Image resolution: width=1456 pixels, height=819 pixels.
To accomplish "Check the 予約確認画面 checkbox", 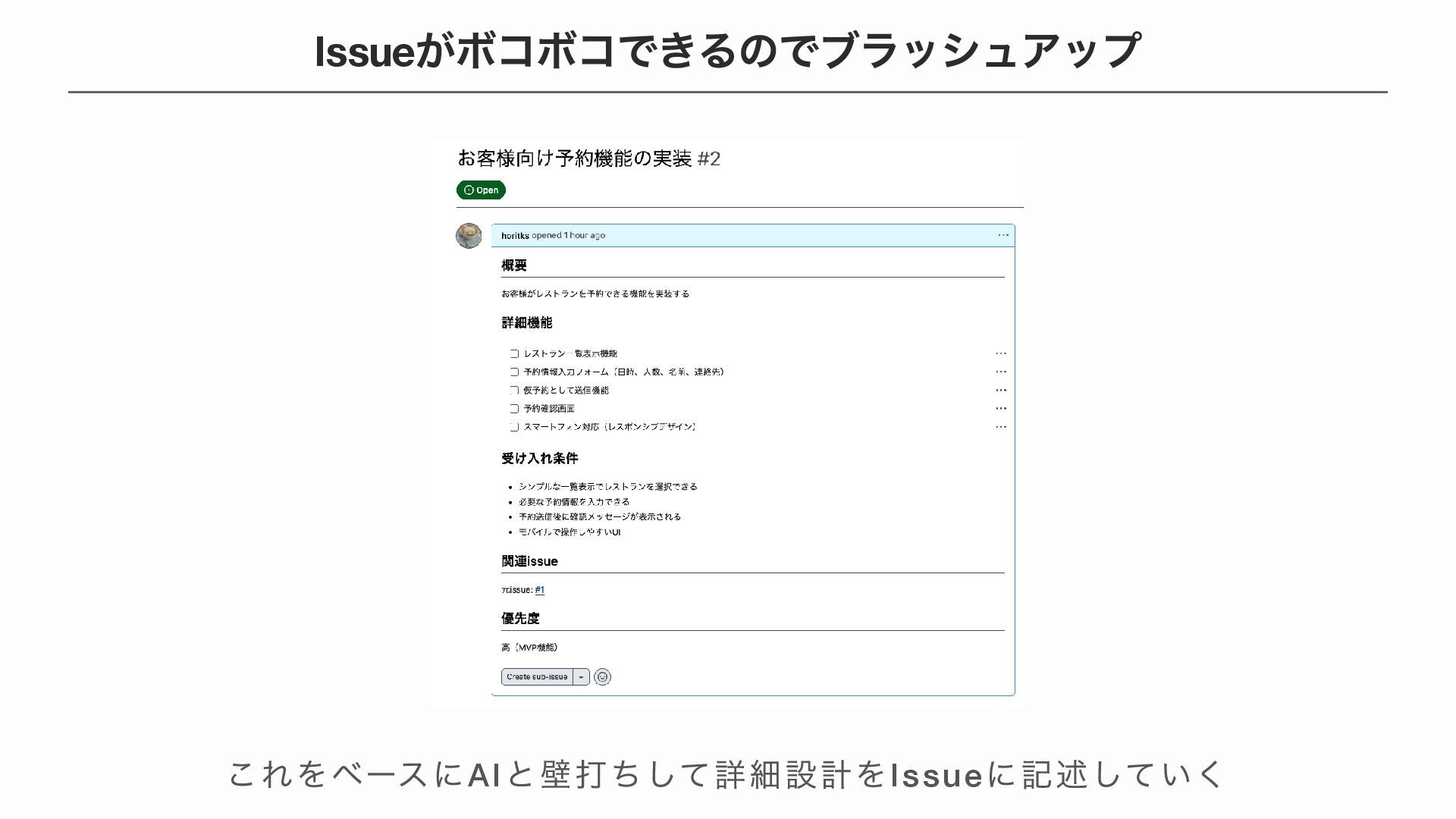I will click(x=514, y=409).
